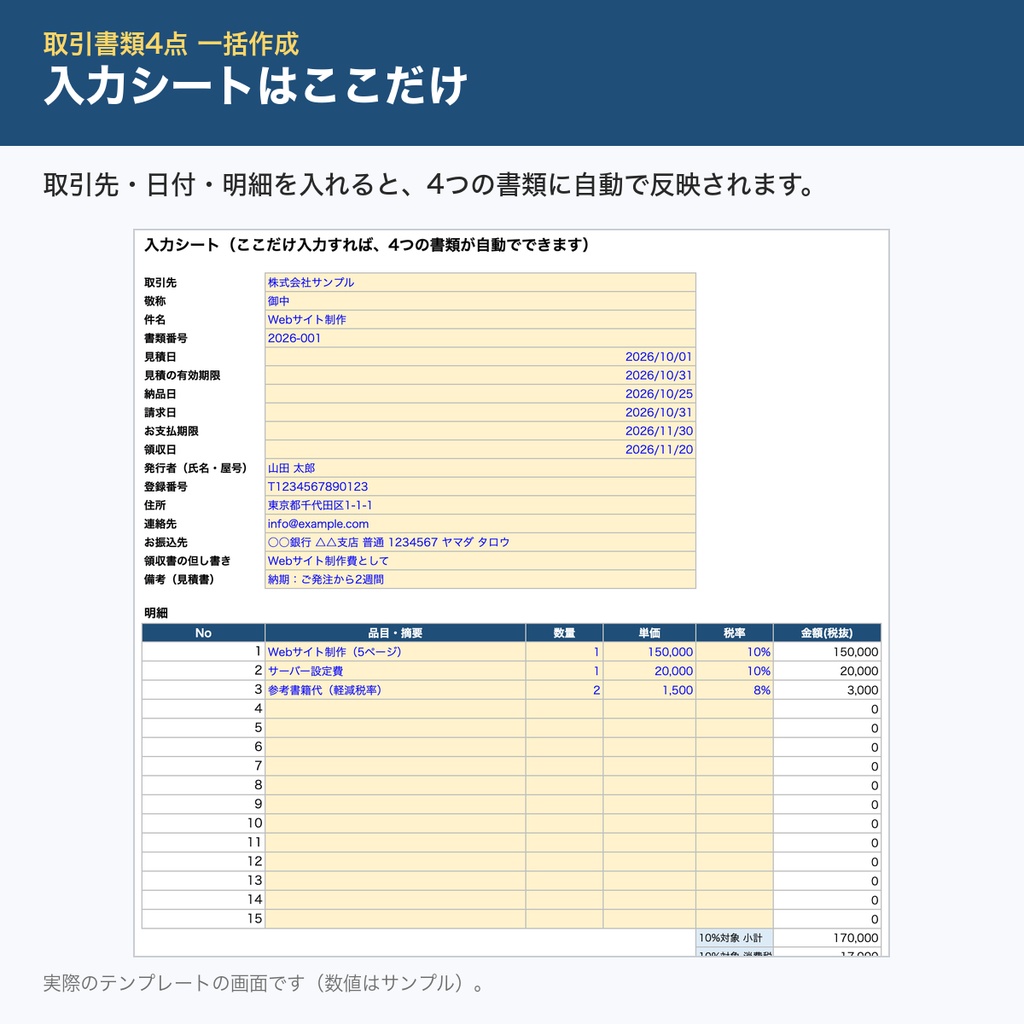Click the sheet title 入力シート heading
1024x1024 pixels.
pos(366,245)
